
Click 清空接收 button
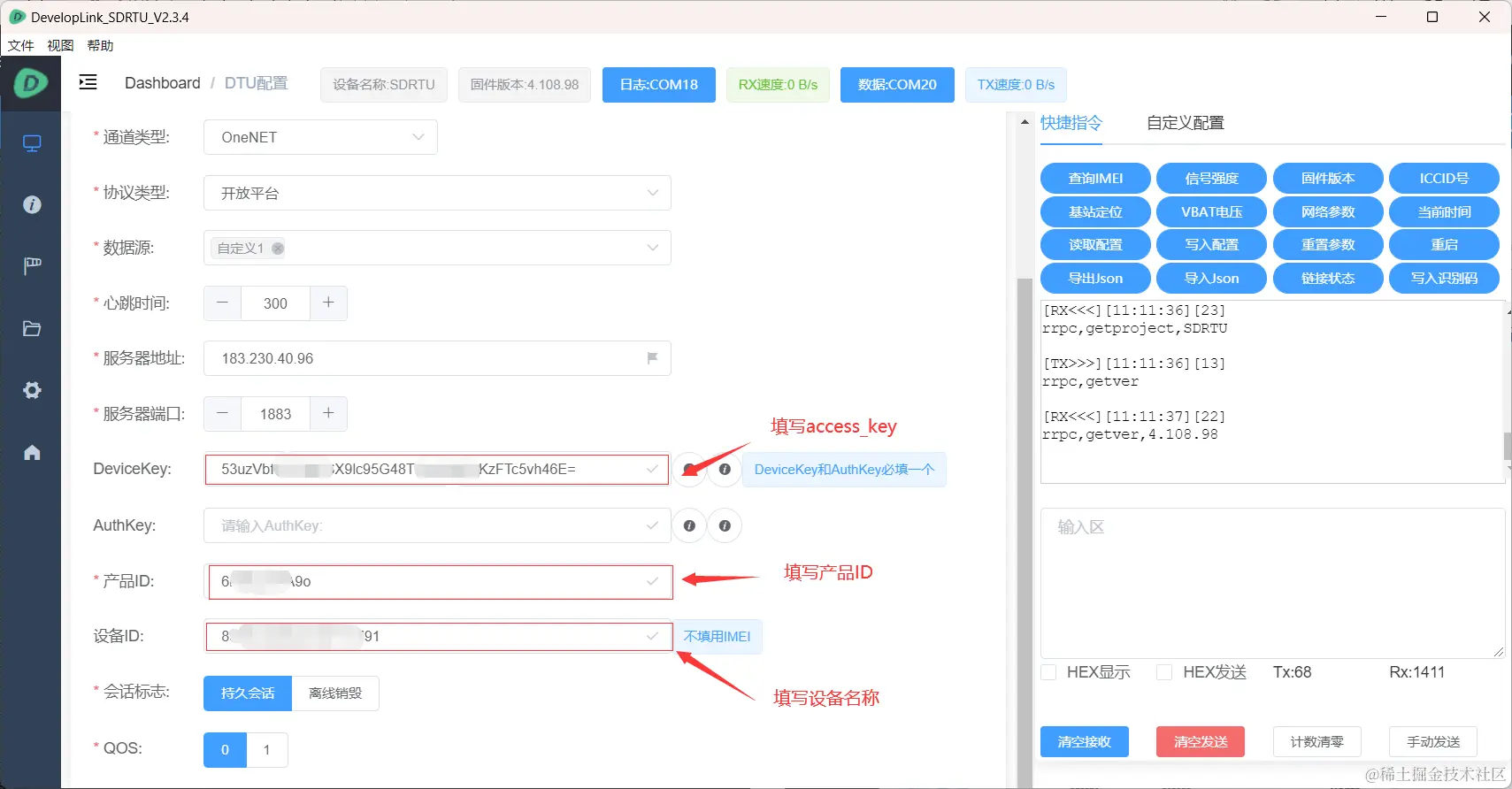click(x=1085, y=742)
